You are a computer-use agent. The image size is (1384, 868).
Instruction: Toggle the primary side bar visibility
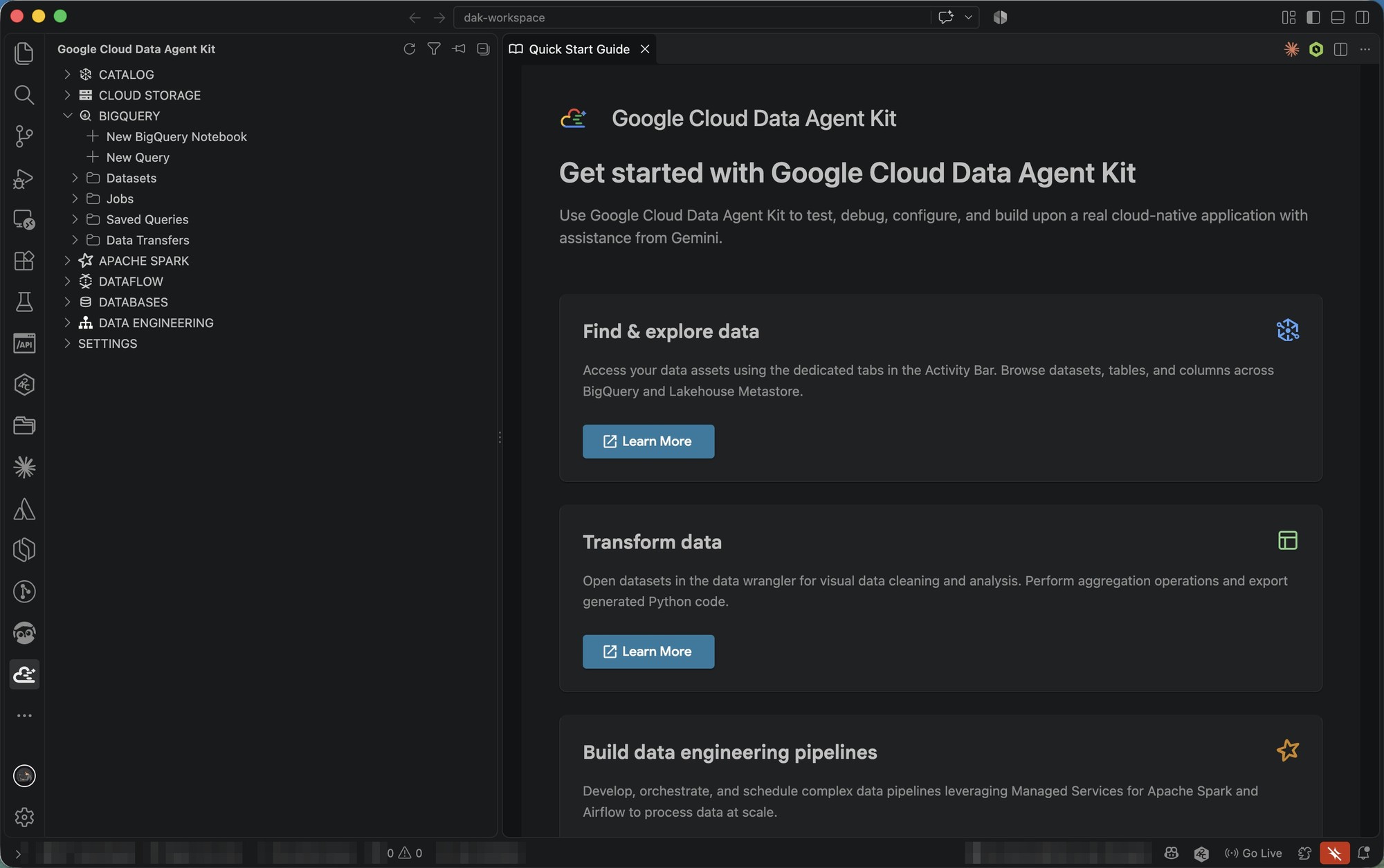point(1313,17)
